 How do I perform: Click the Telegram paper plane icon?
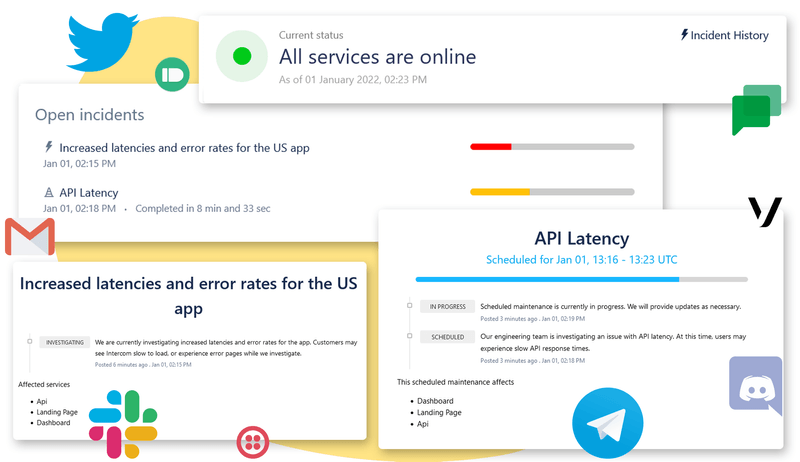click(607, 423)
